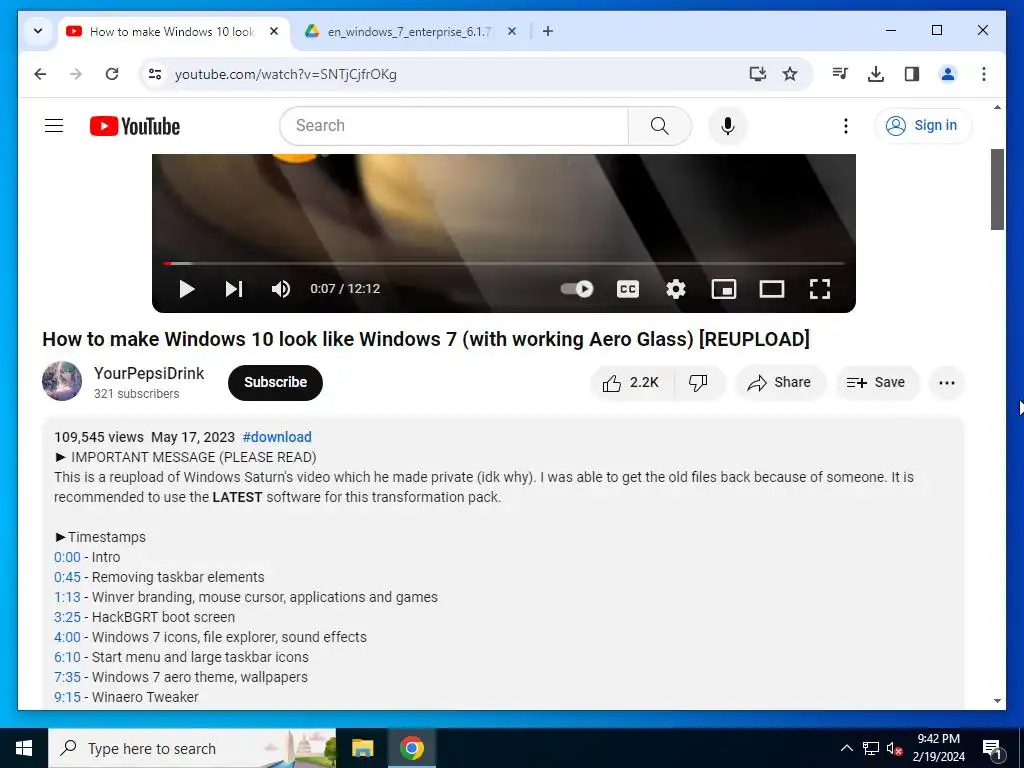Viewport: 1024px width, 768px height.
Task: Open the YourPepsiDrink channel name
Action: (x=149, y=373)
